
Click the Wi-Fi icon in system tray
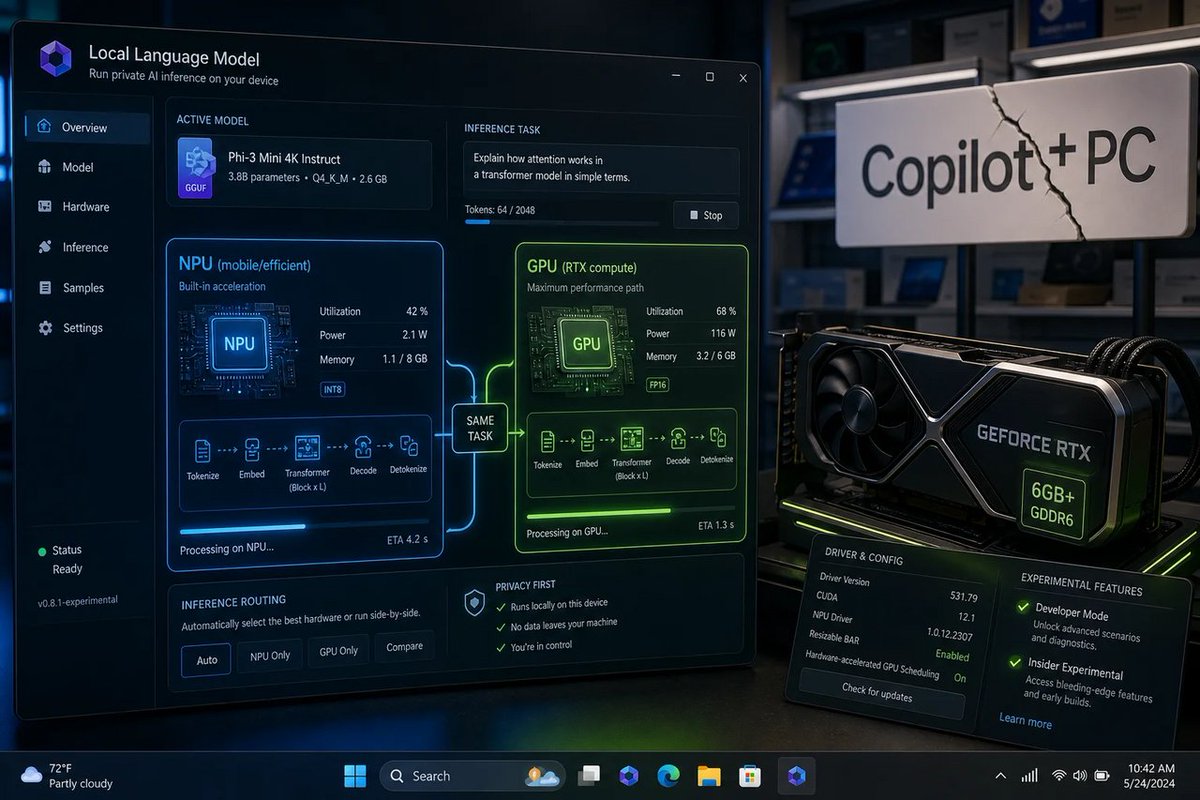tap(1060, 775)
